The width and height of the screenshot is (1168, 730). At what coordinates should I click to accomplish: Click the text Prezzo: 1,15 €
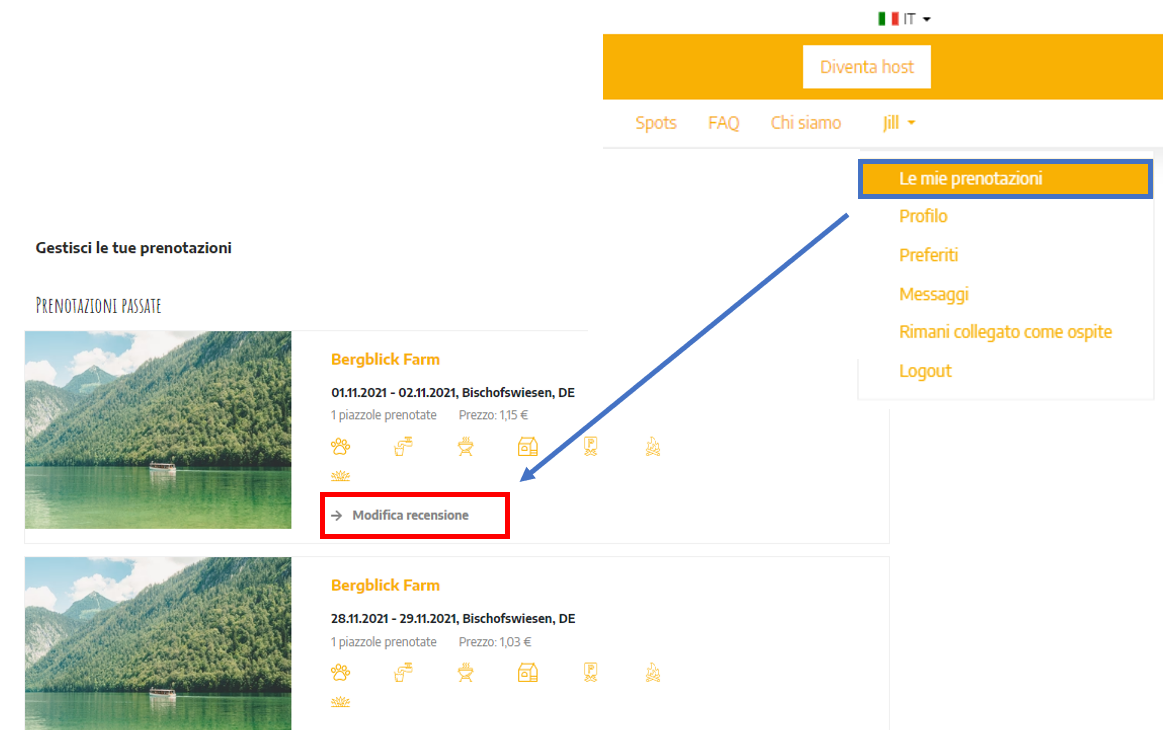[x=493, y=416]
